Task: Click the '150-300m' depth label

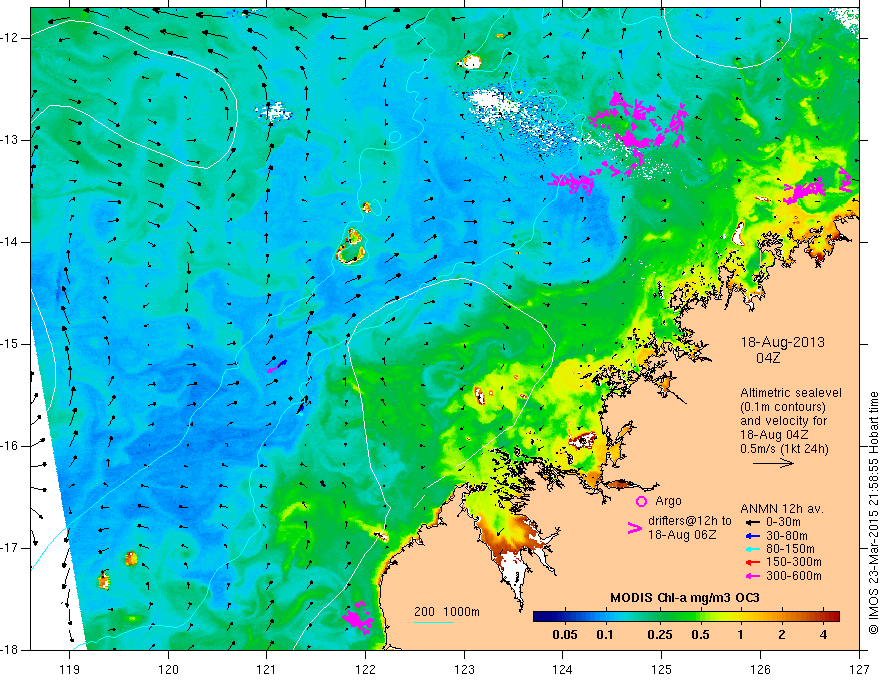Action: pos(794,562)
